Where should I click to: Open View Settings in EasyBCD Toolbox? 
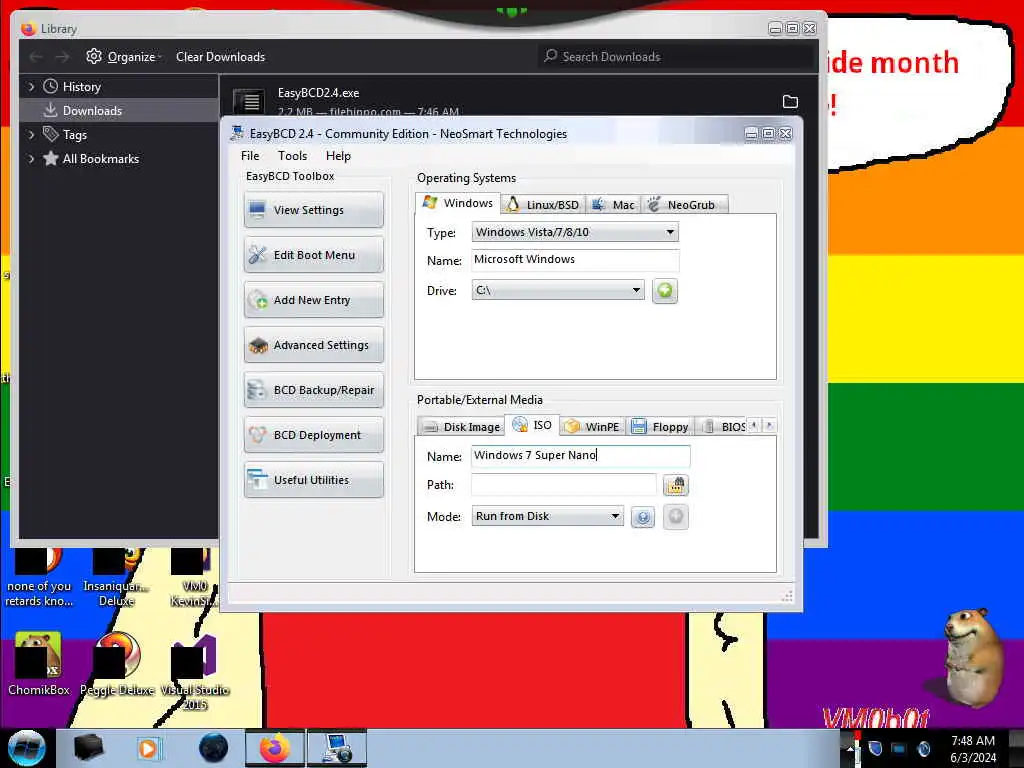(x=313, y=210)
